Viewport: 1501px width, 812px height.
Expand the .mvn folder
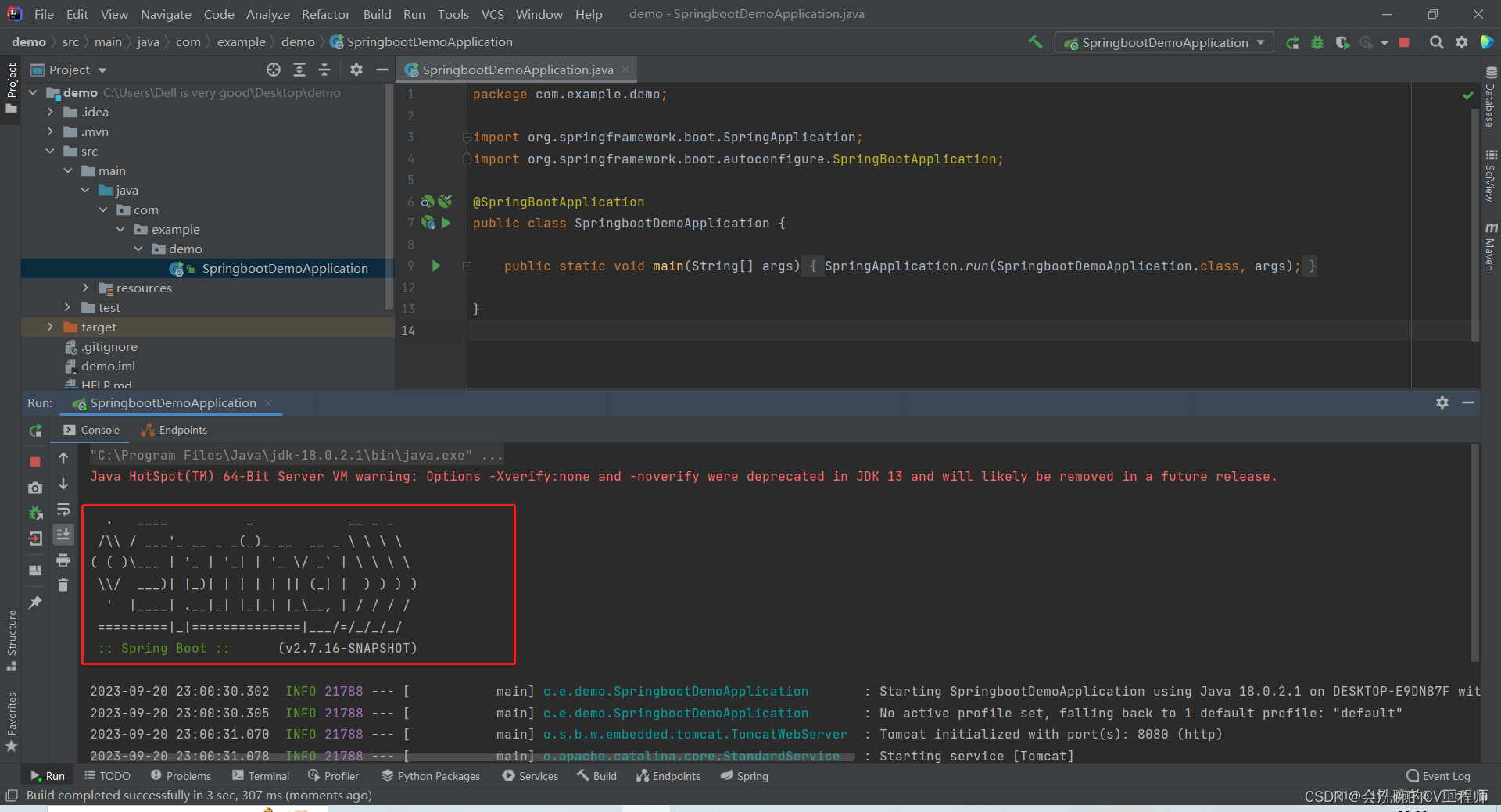click(x=50, y=131)
